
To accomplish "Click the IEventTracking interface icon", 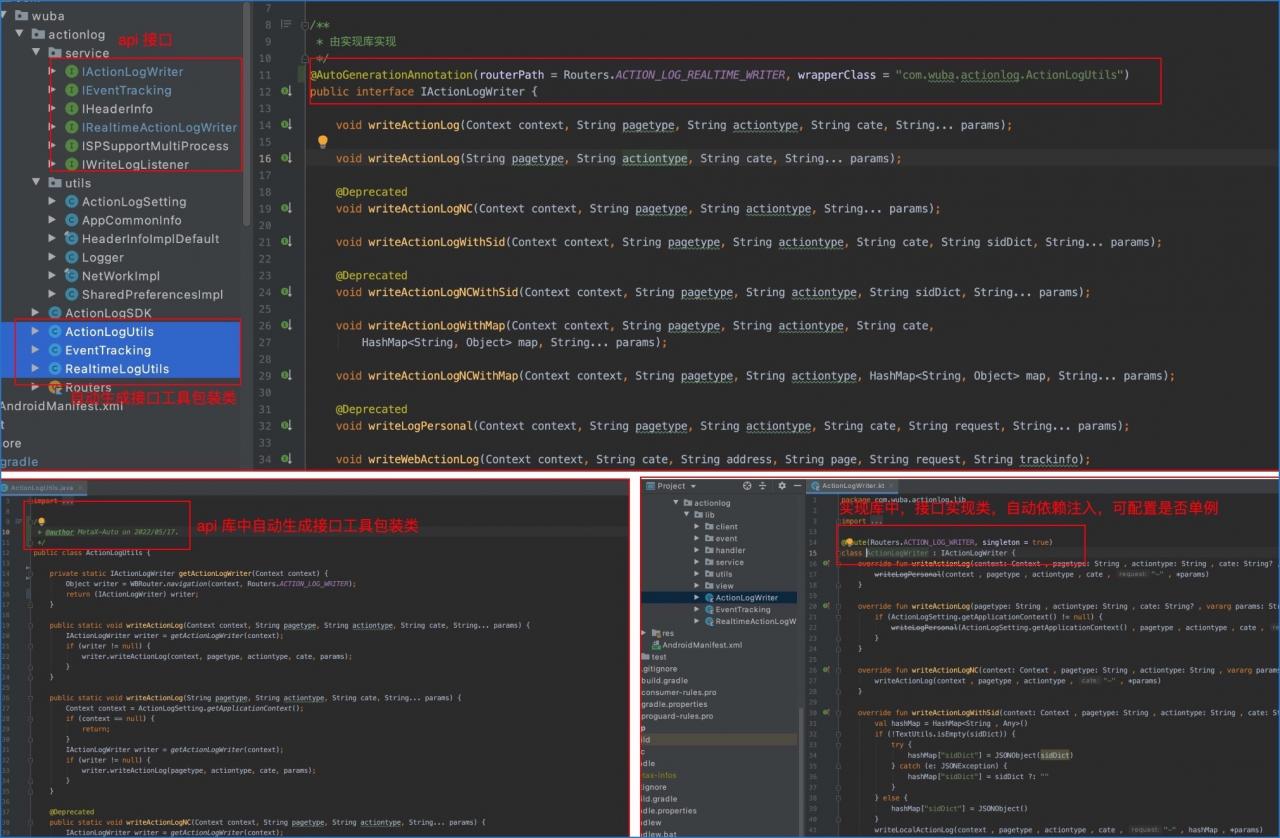I will pyautogui.click(x=72, y=90).
